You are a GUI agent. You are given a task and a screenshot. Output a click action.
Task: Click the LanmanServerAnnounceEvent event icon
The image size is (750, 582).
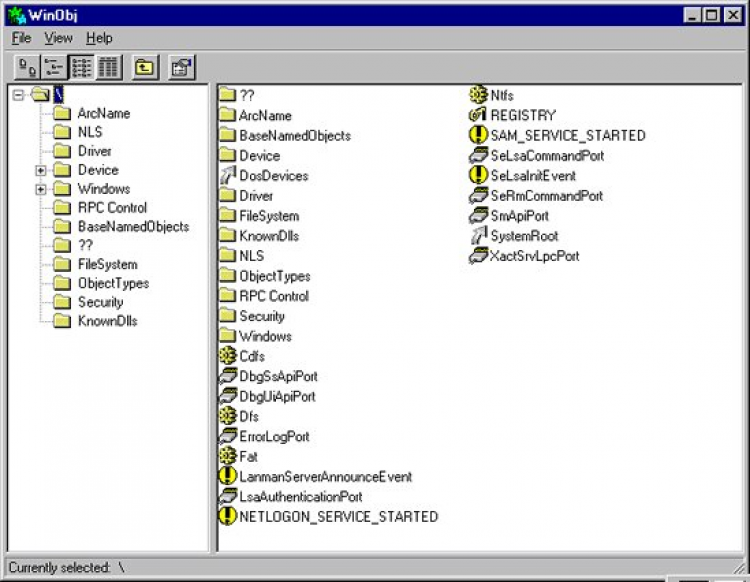(228, 476)
